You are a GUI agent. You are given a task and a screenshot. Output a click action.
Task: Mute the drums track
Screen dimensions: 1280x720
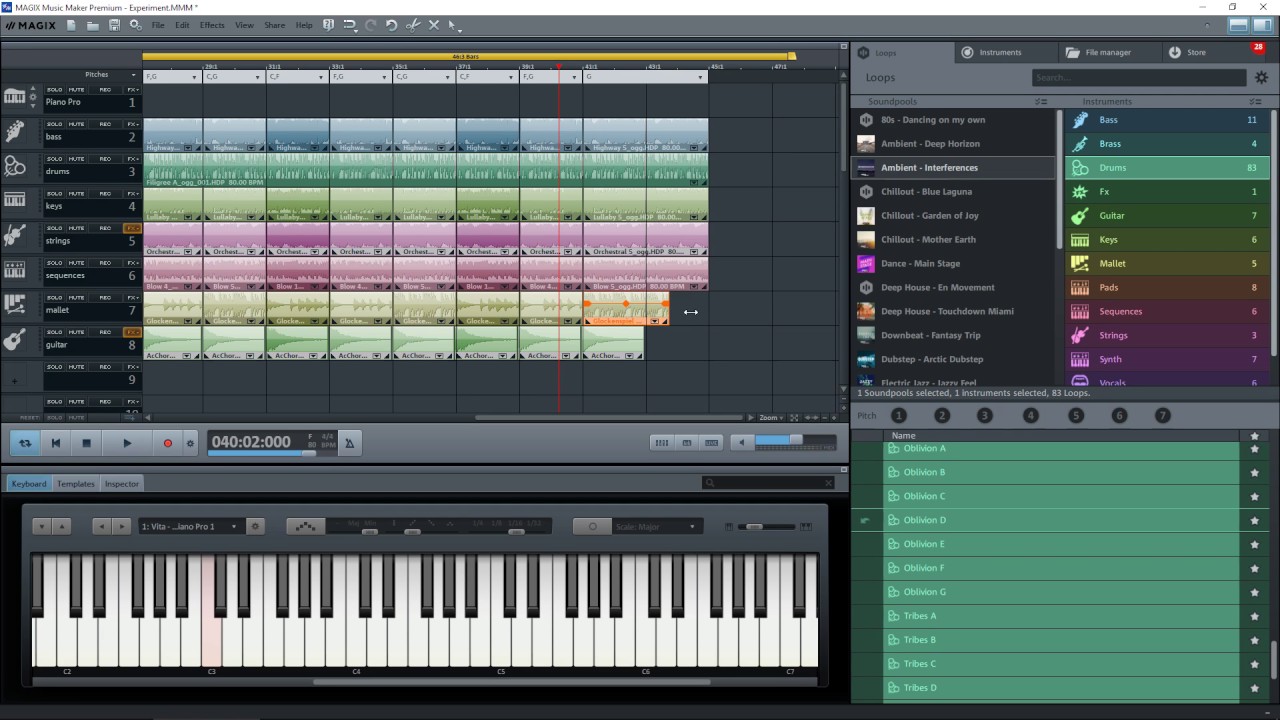pyautogui.click(x=77, y=159)
